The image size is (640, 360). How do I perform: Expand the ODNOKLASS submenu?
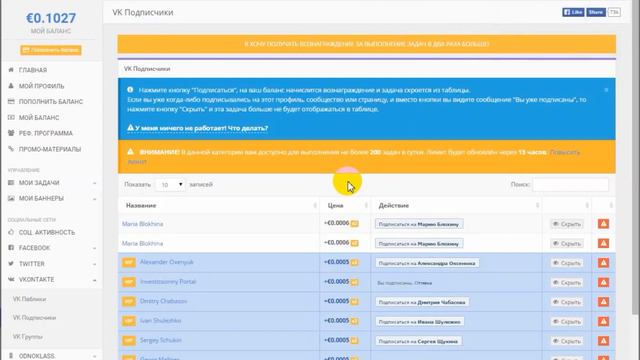94,356
